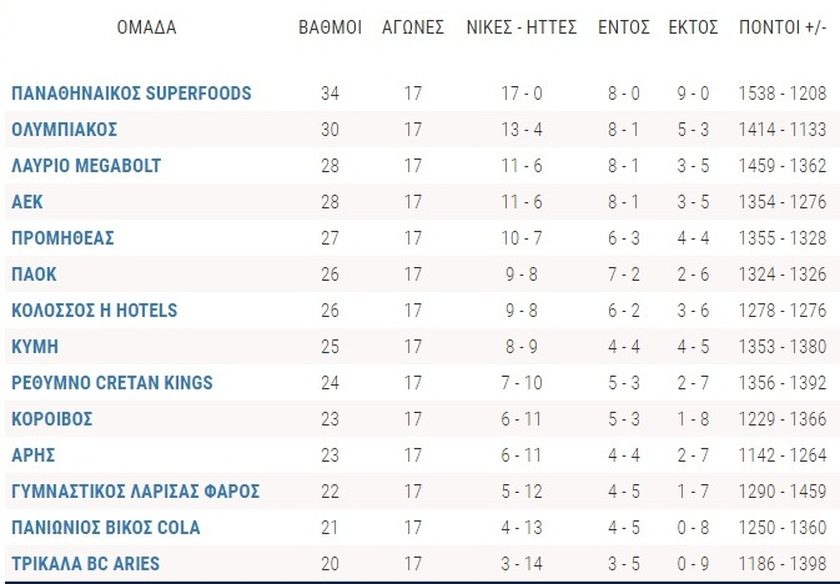Select the ΛΑΥΡΙΟ MEGABOLT team link
This screenshot has width=840, height=584.
click(x=86, y=166)
